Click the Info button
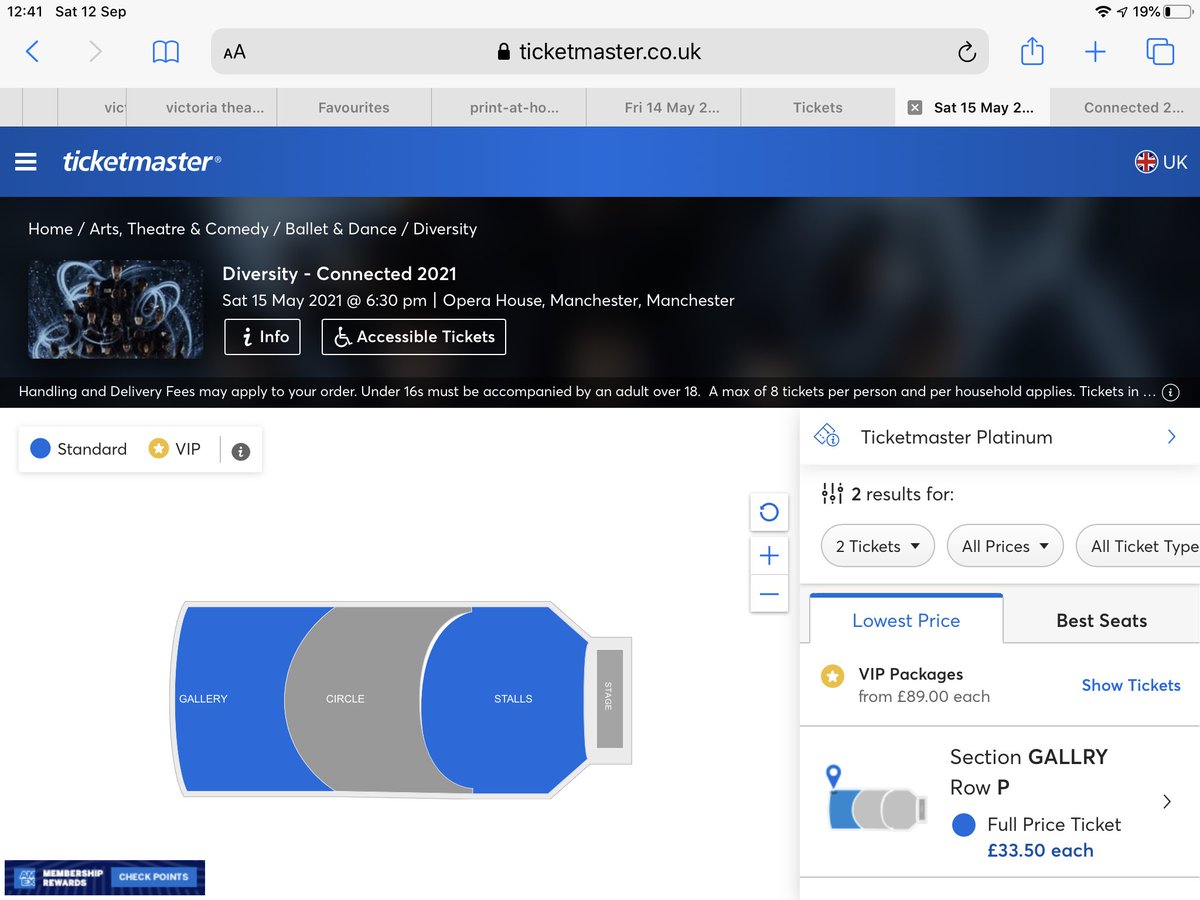 coord(262,337)
